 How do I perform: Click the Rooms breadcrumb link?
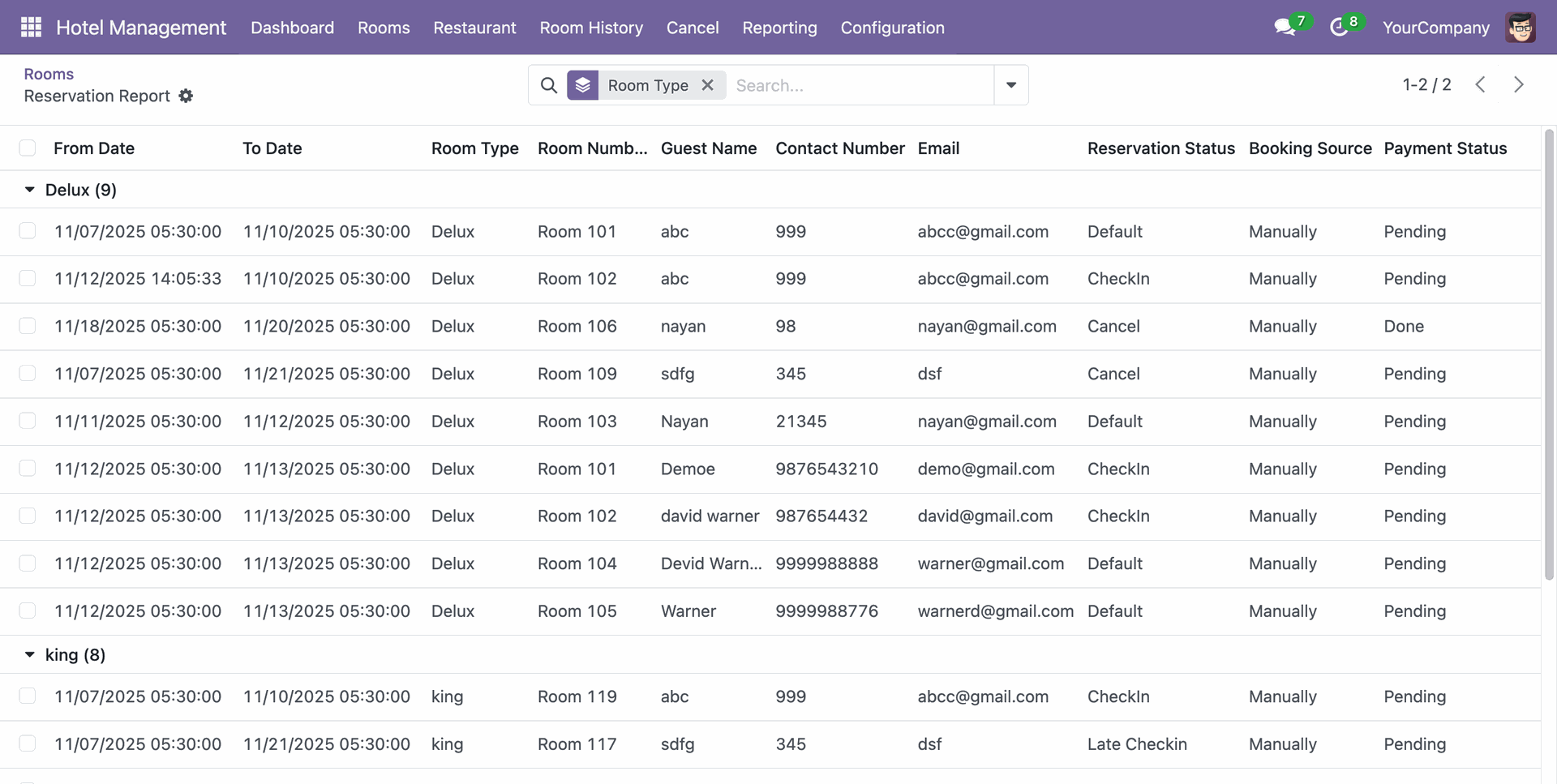pos(49,74)
